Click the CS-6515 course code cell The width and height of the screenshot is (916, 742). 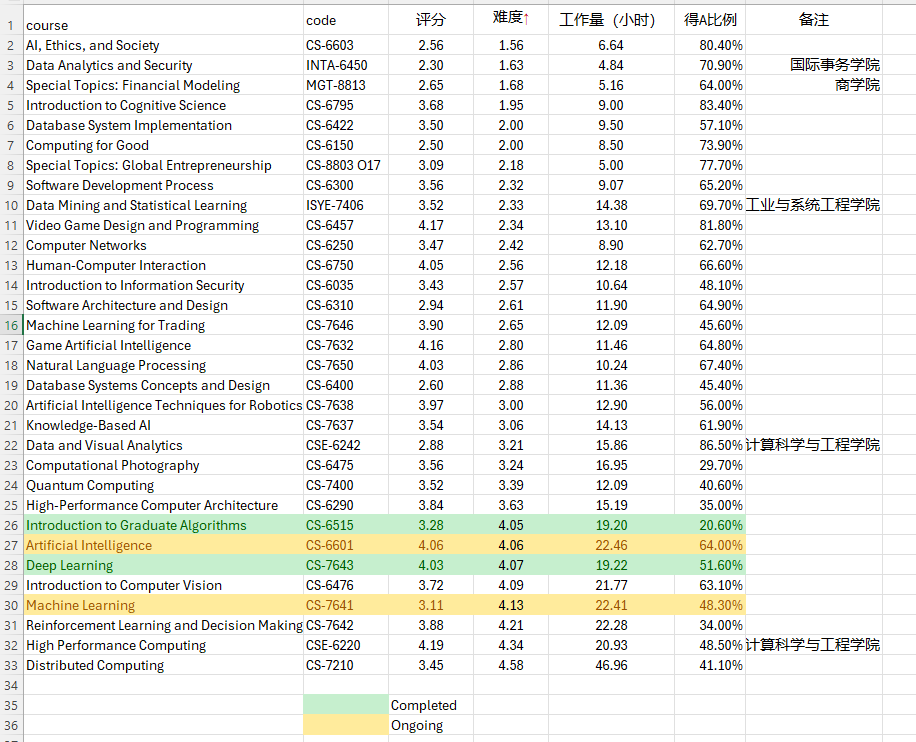[330, 525]
